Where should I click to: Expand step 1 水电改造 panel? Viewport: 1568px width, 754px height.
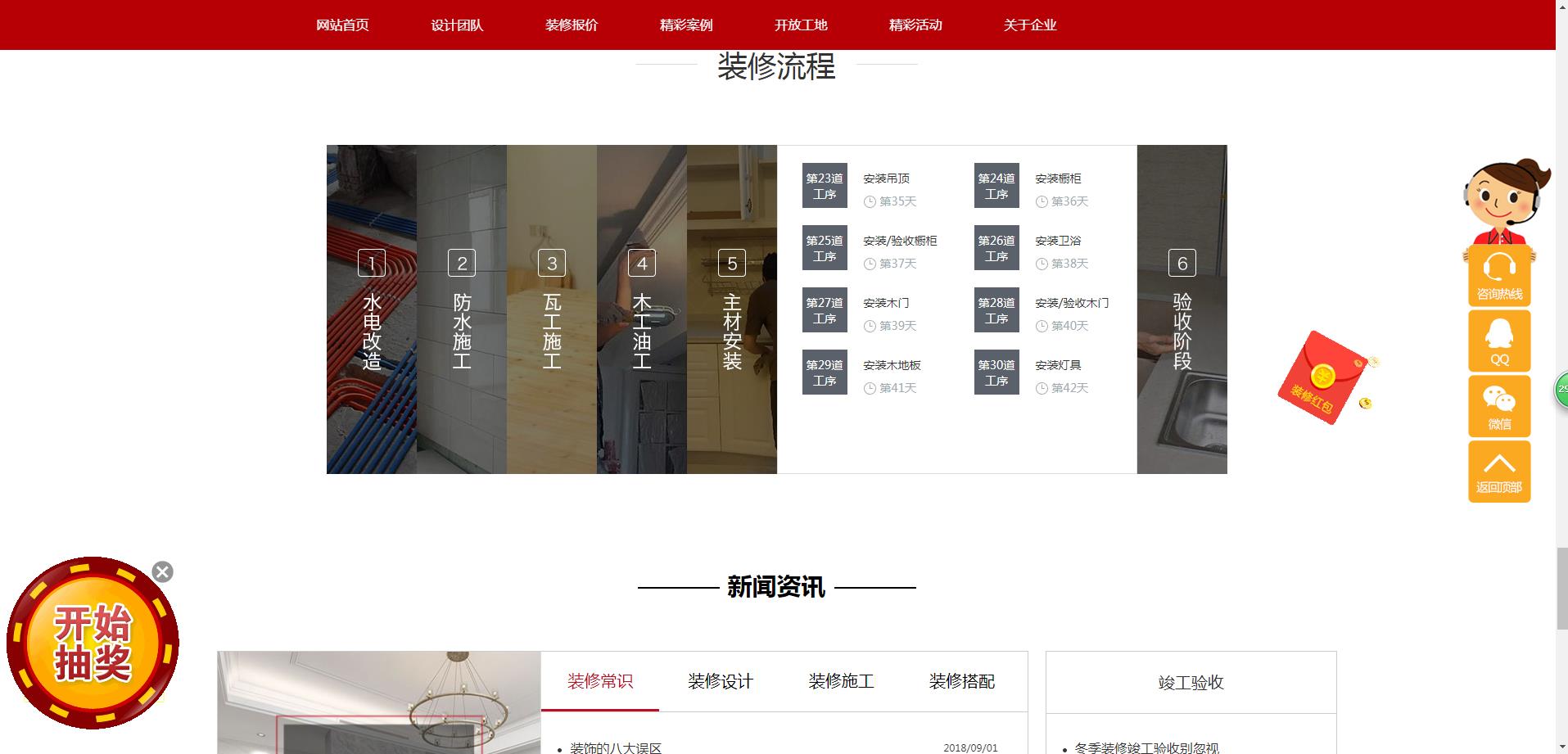pos(371,309)
